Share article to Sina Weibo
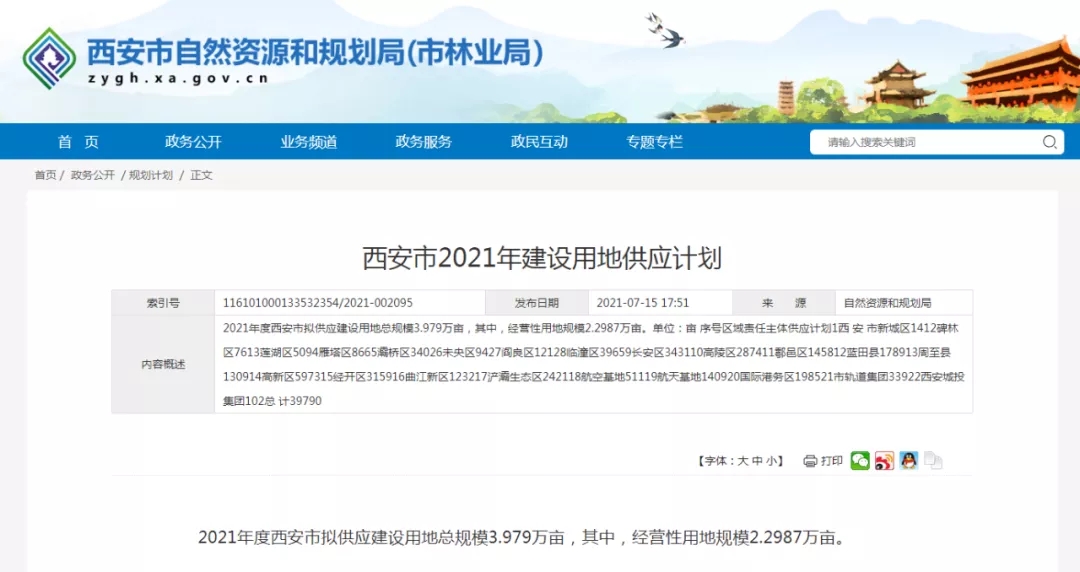 coord(884,461)
